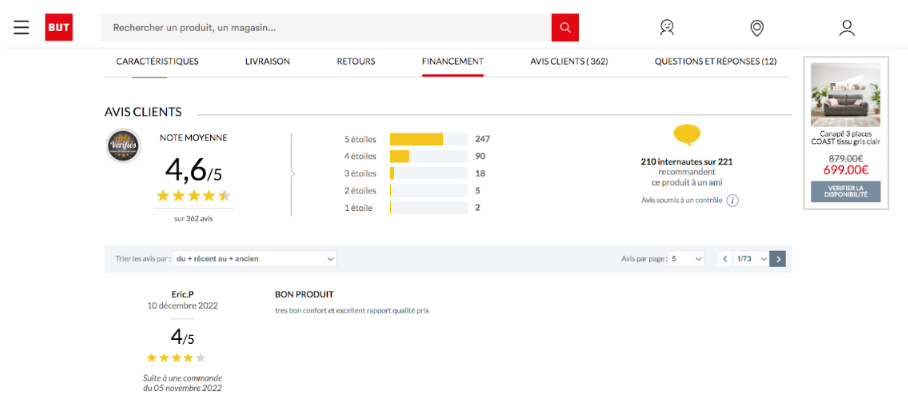Expand the sort reviews dropdown

[x=254, y=258]
